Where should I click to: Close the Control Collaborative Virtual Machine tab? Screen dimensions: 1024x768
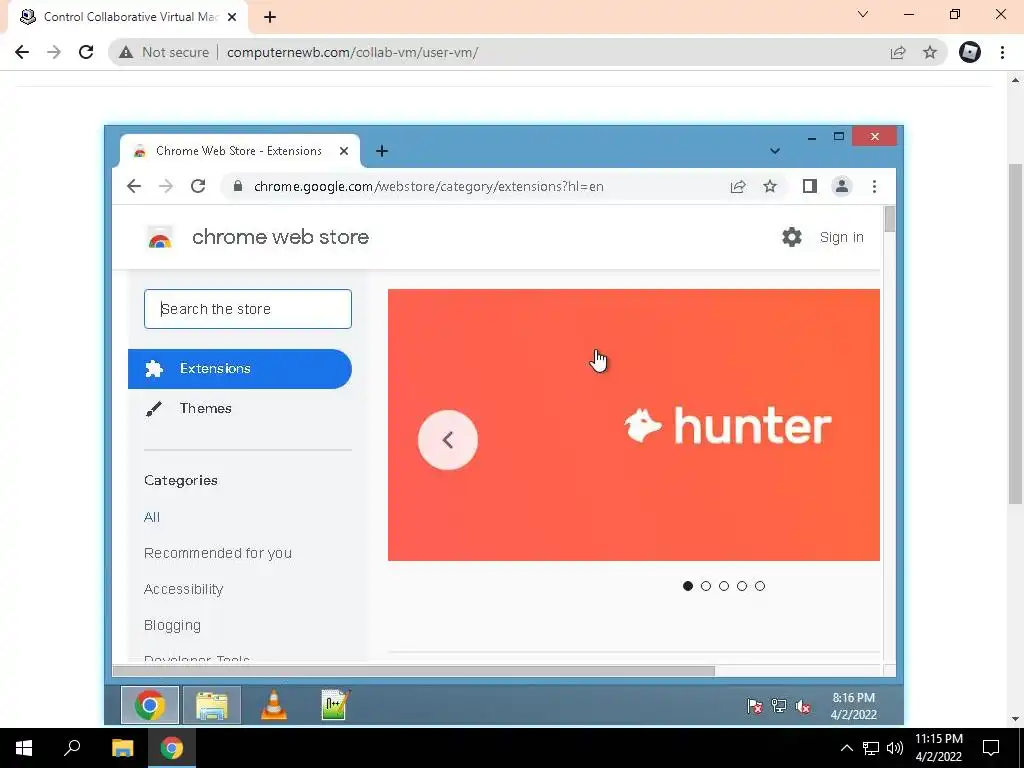pos(232,17)
